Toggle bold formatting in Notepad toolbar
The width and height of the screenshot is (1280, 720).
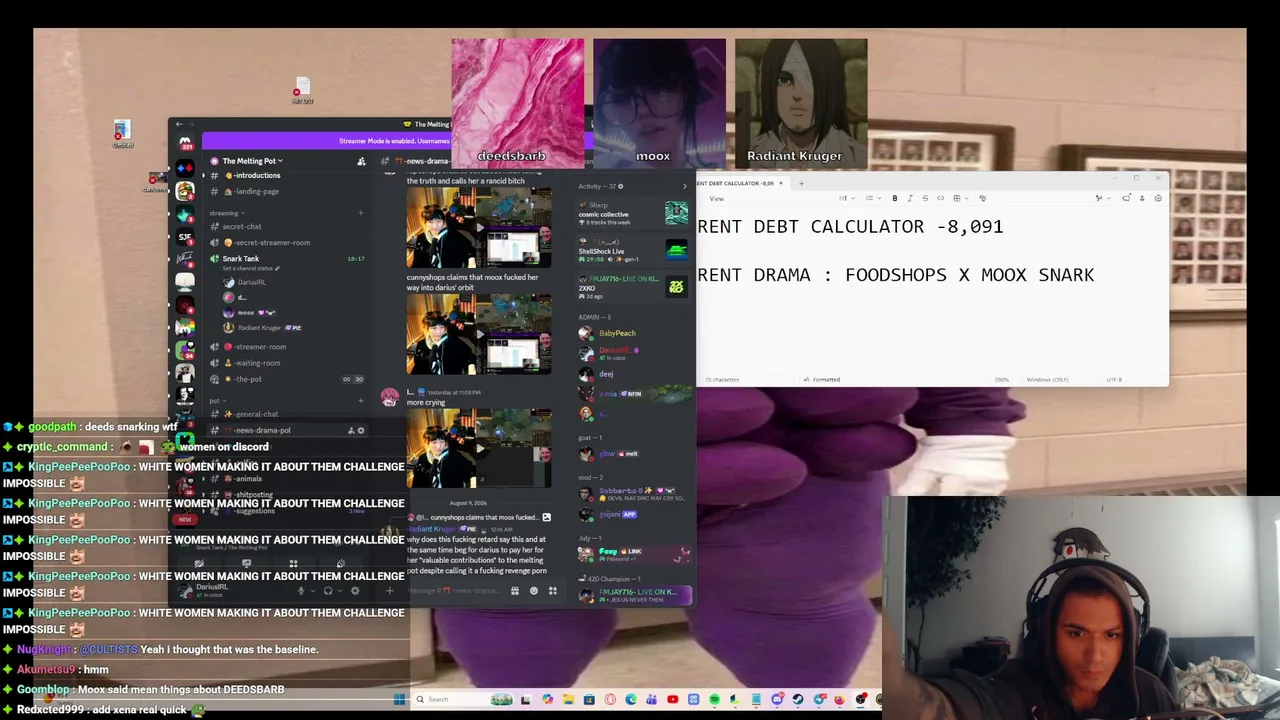[x=895, y=198]
